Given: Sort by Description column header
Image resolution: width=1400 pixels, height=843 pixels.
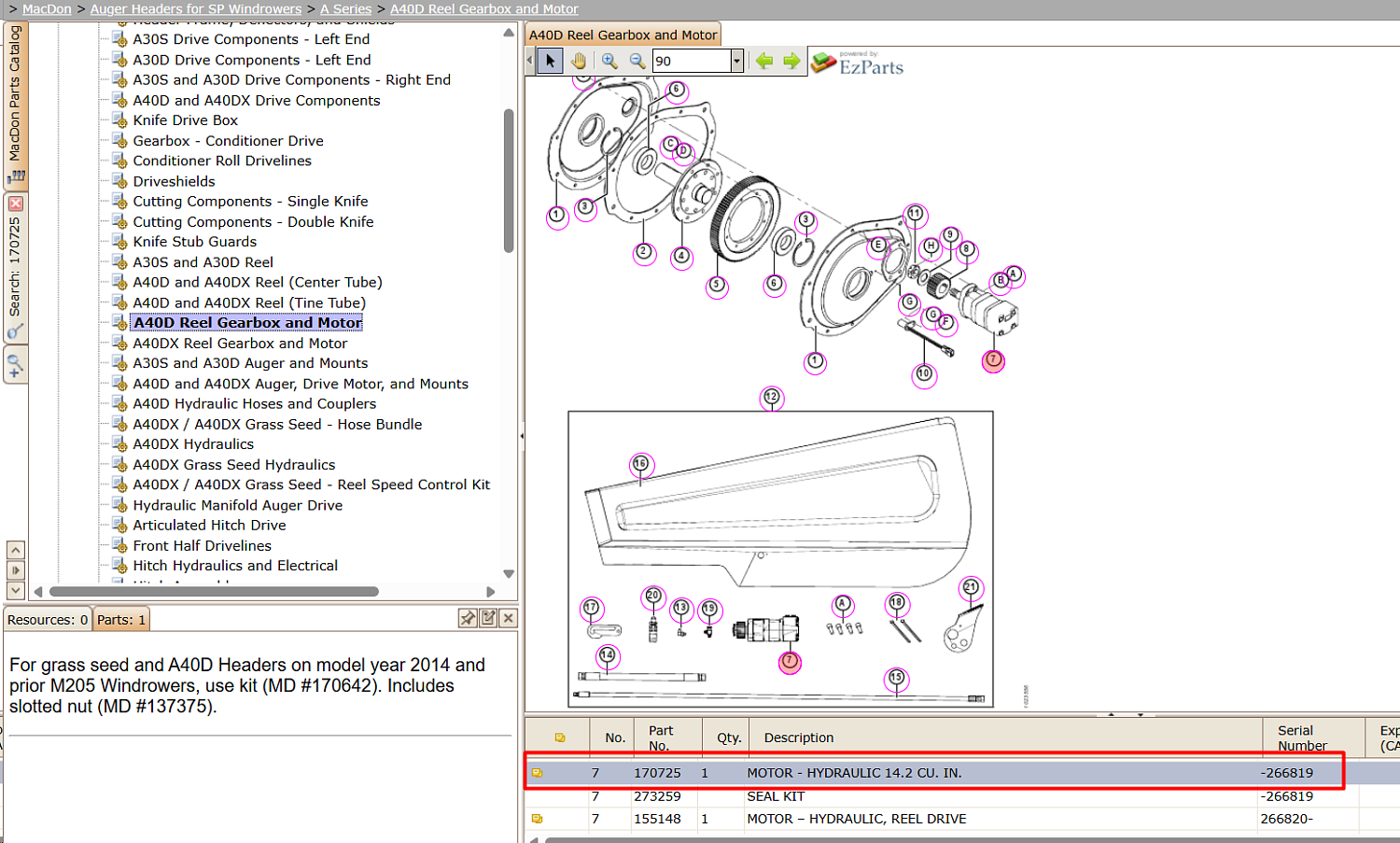Looking at the screenshot, I should coord(1006,738).
